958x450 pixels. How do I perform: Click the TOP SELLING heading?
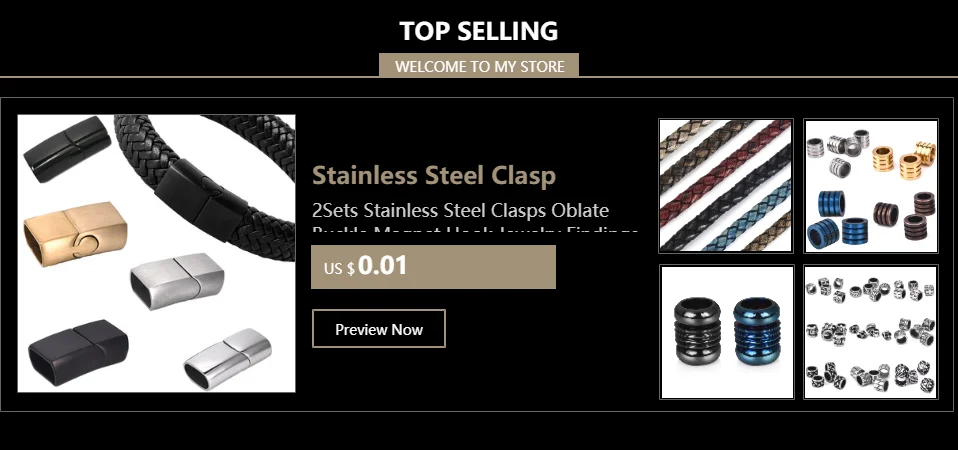(x=479, y=31)
